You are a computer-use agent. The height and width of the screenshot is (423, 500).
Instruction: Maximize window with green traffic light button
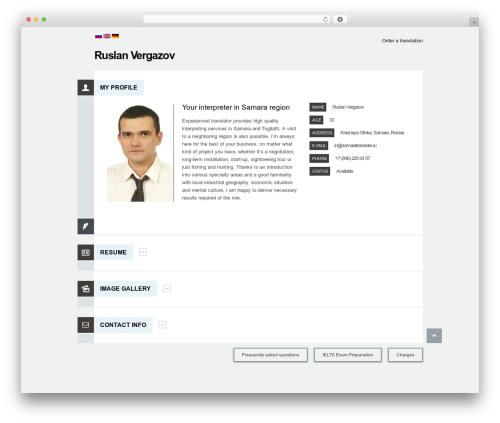44,19
